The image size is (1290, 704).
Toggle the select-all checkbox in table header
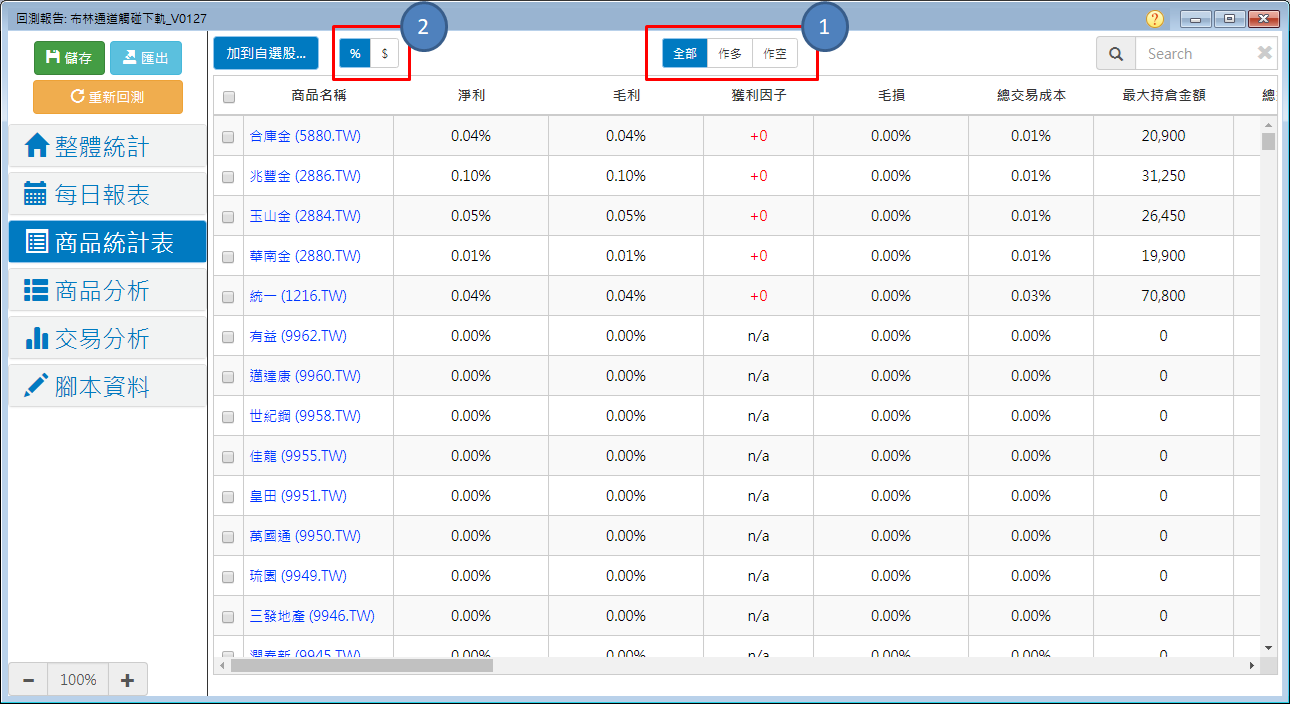coord(229,97)
